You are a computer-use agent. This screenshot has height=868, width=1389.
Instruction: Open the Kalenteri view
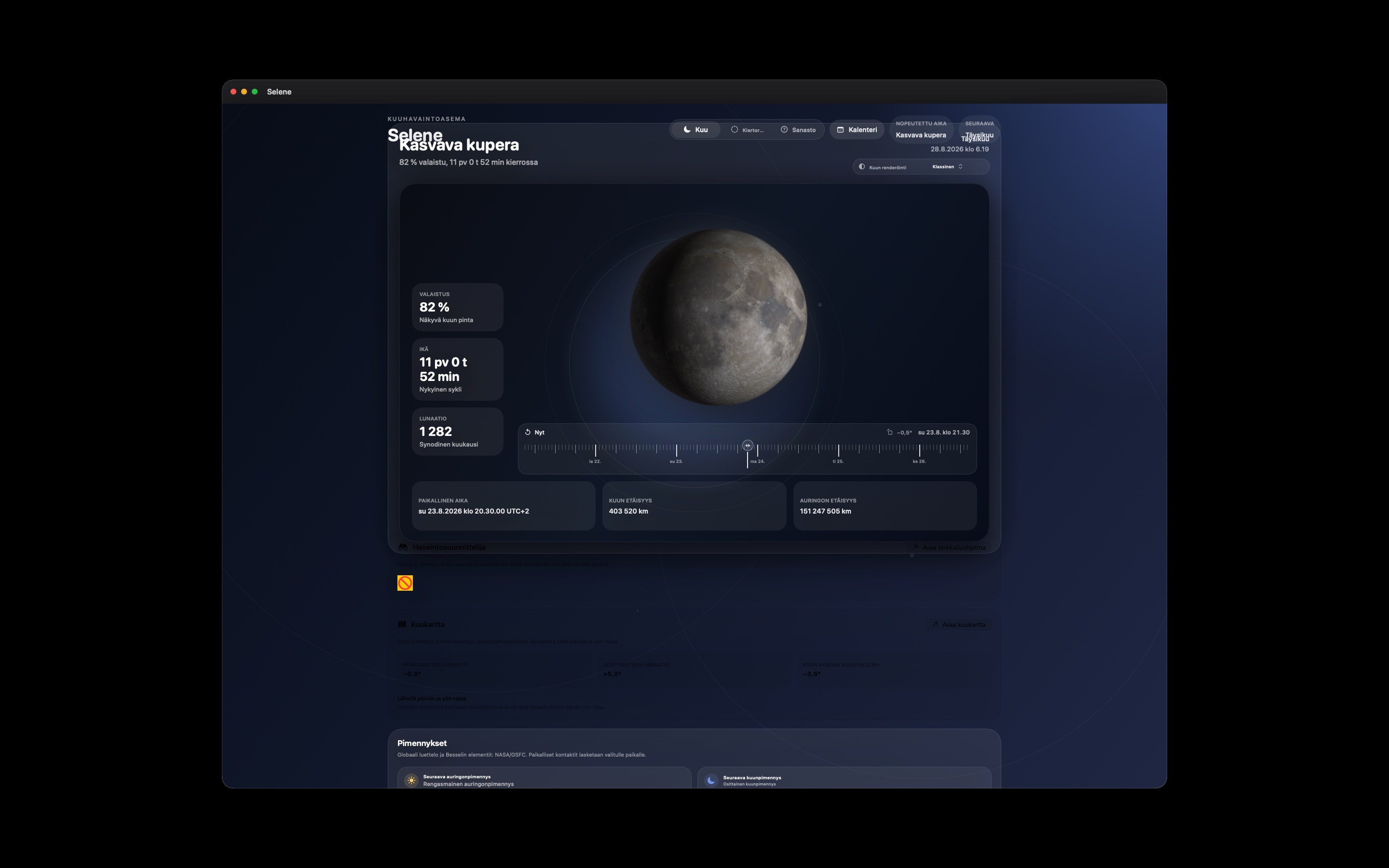click(x=857, y=130)
